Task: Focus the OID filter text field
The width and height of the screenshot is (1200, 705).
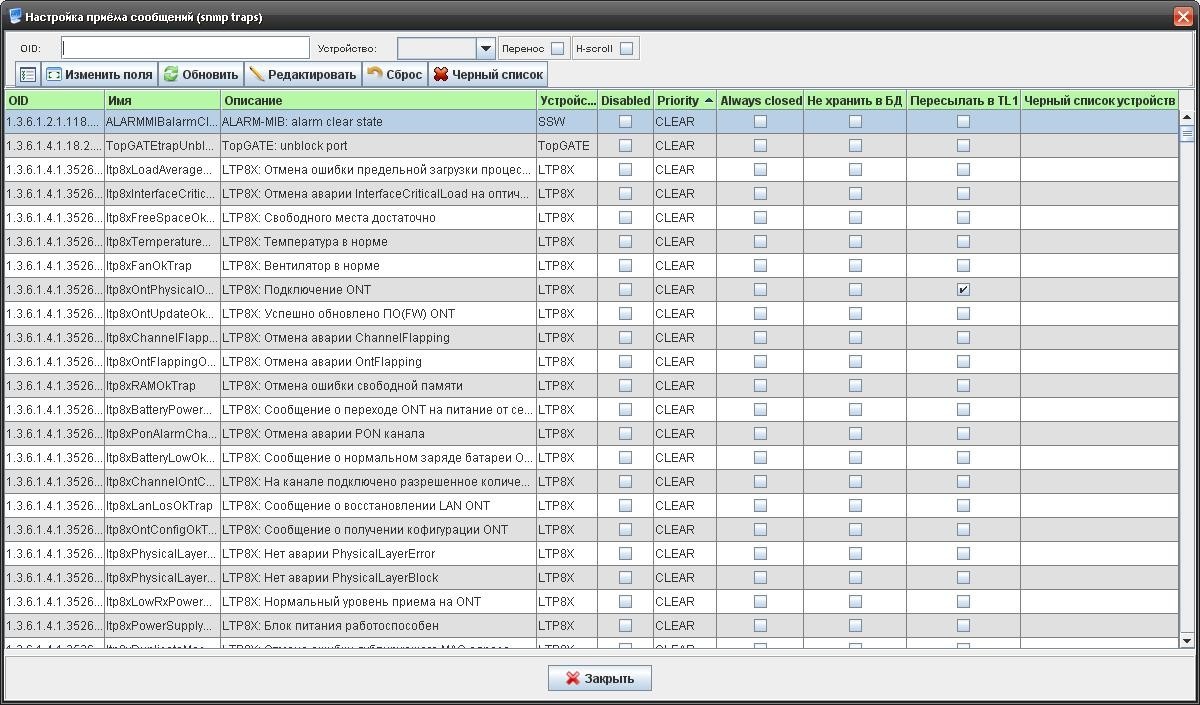Action: click(185, 48)
